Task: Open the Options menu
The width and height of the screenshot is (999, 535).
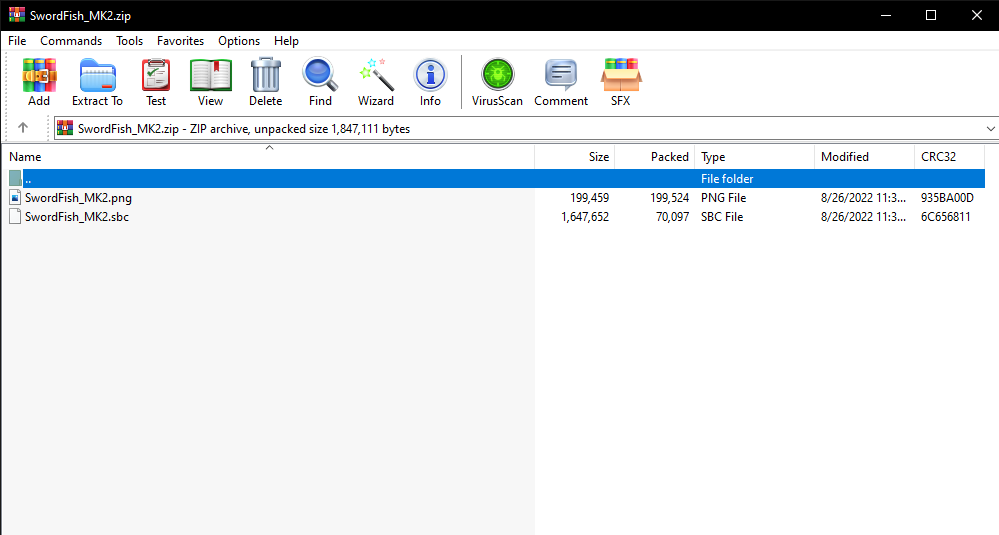Action: 239,41
